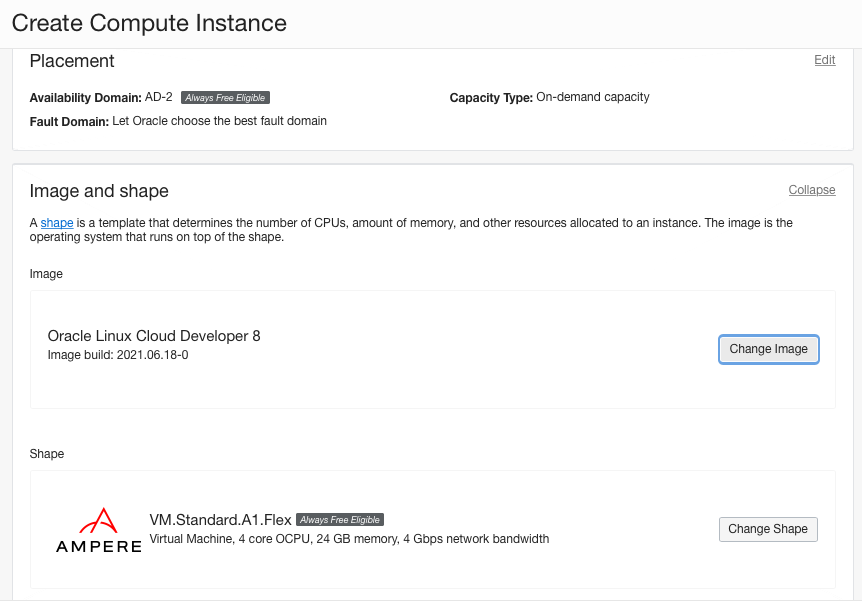Click the Image and shape heading

pos(99,191)
